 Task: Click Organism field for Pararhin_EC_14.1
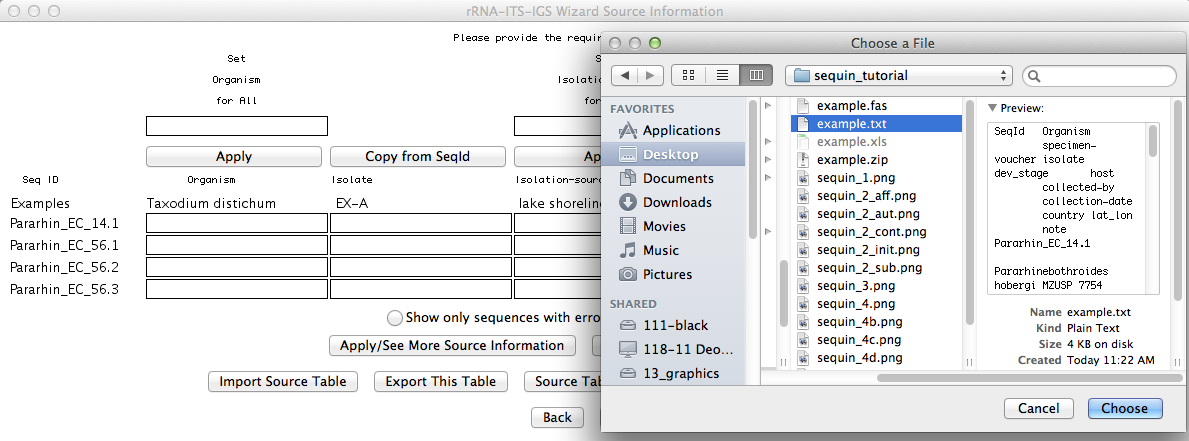237,224
